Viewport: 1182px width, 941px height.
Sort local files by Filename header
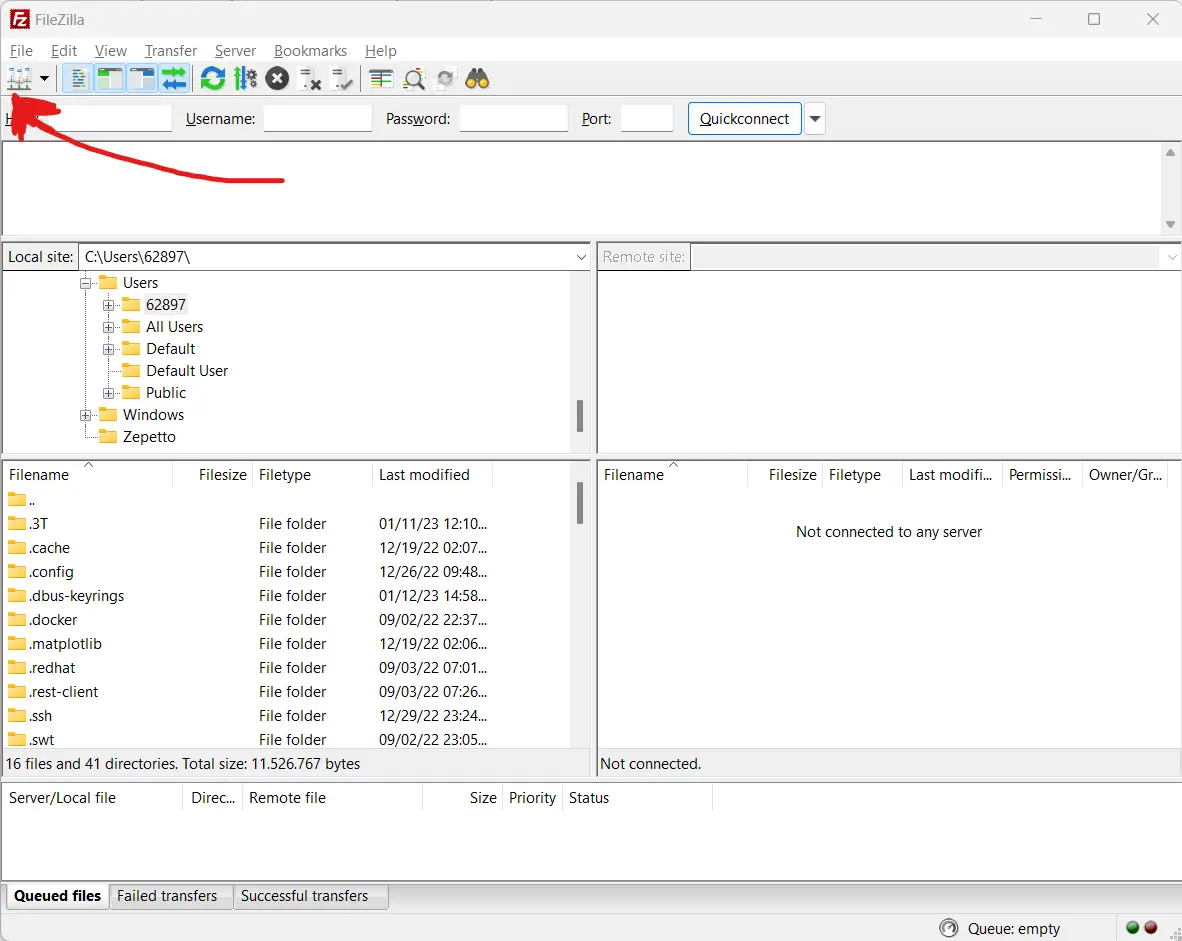click(87, 474)
